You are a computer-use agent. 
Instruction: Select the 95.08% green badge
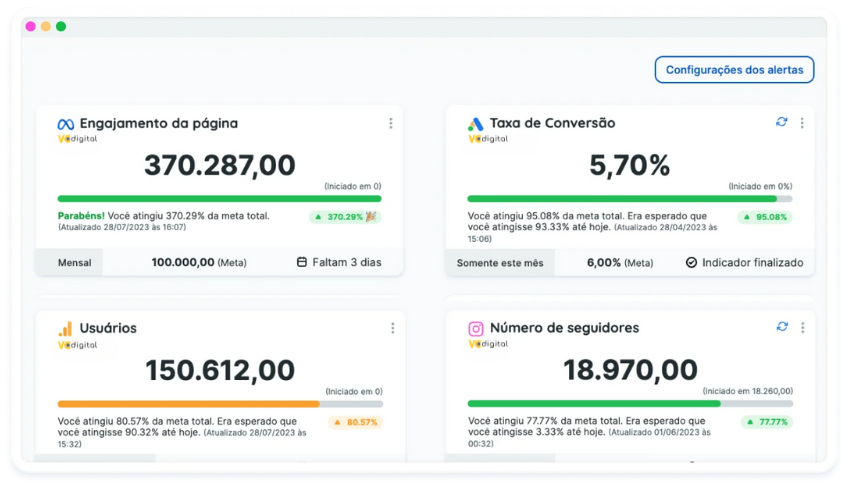pos(765,217)
